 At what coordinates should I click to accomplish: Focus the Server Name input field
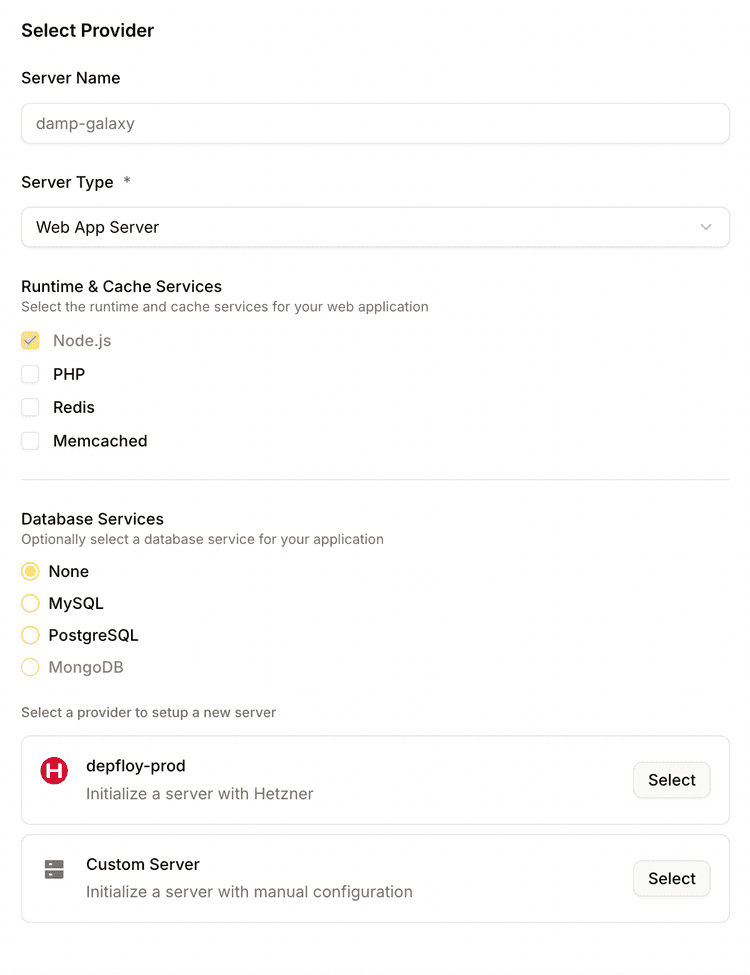click(x=375, y=124)
